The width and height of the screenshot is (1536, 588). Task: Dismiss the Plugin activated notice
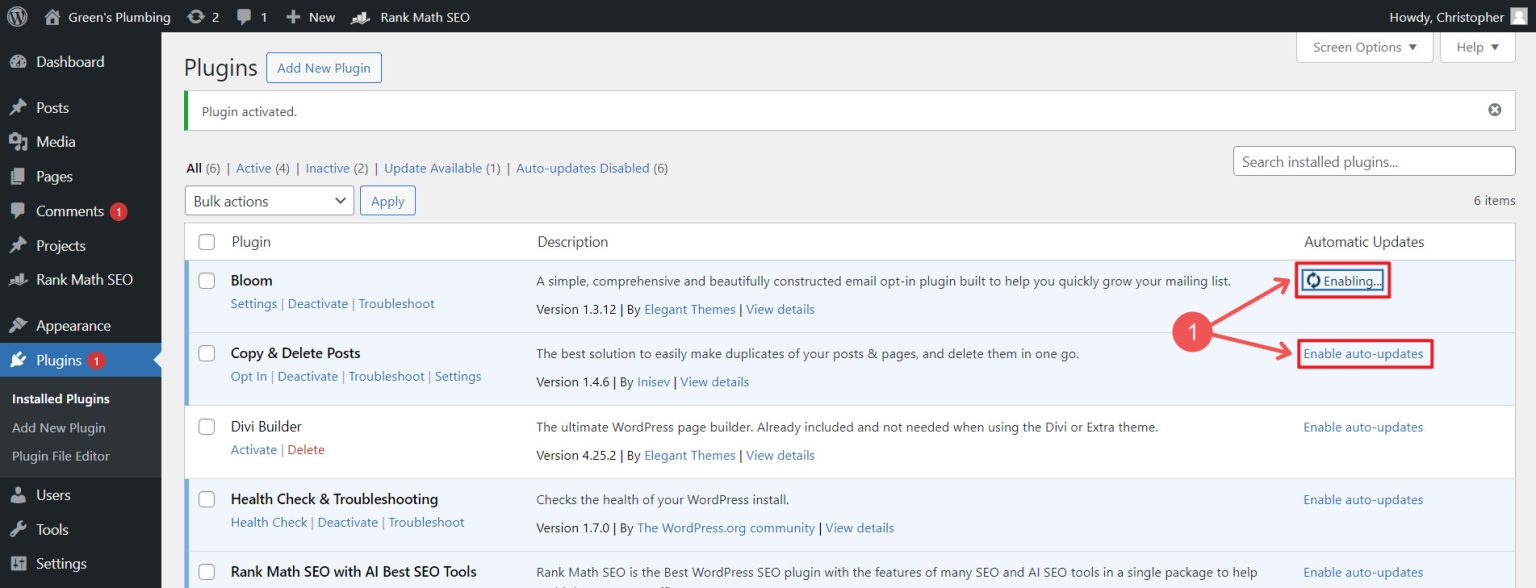point(1494,108)
